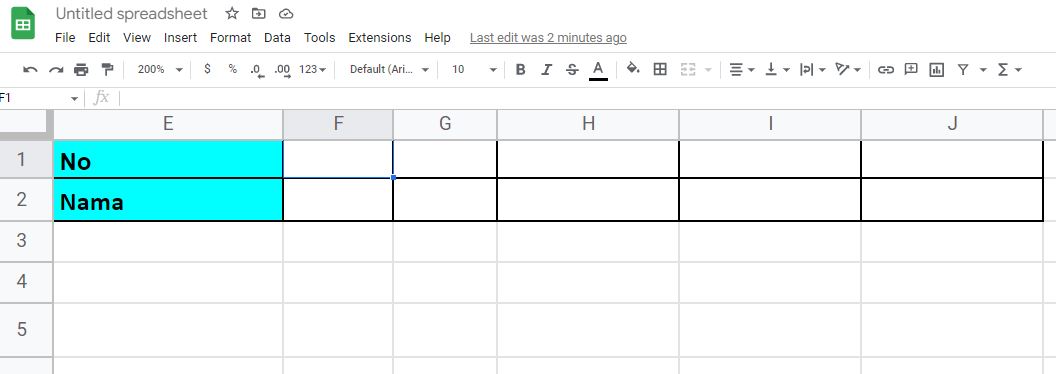Toggle strikethrough formatting
The height and width of the screenshot is (374, 1056).
click(572, 69)
